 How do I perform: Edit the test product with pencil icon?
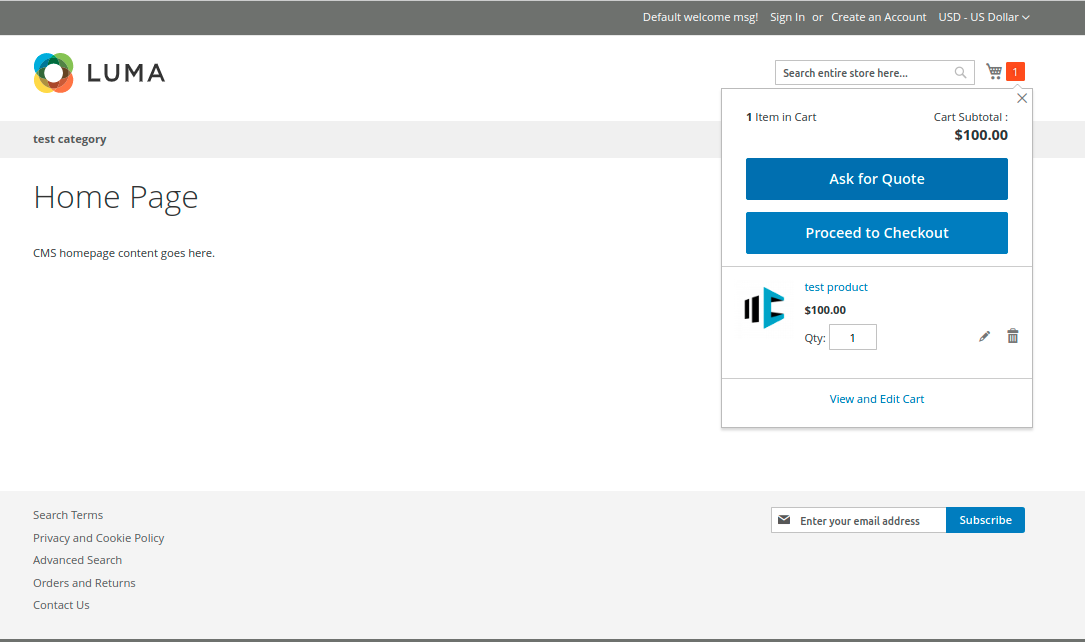pyautogui.click(x=984, y=337)
